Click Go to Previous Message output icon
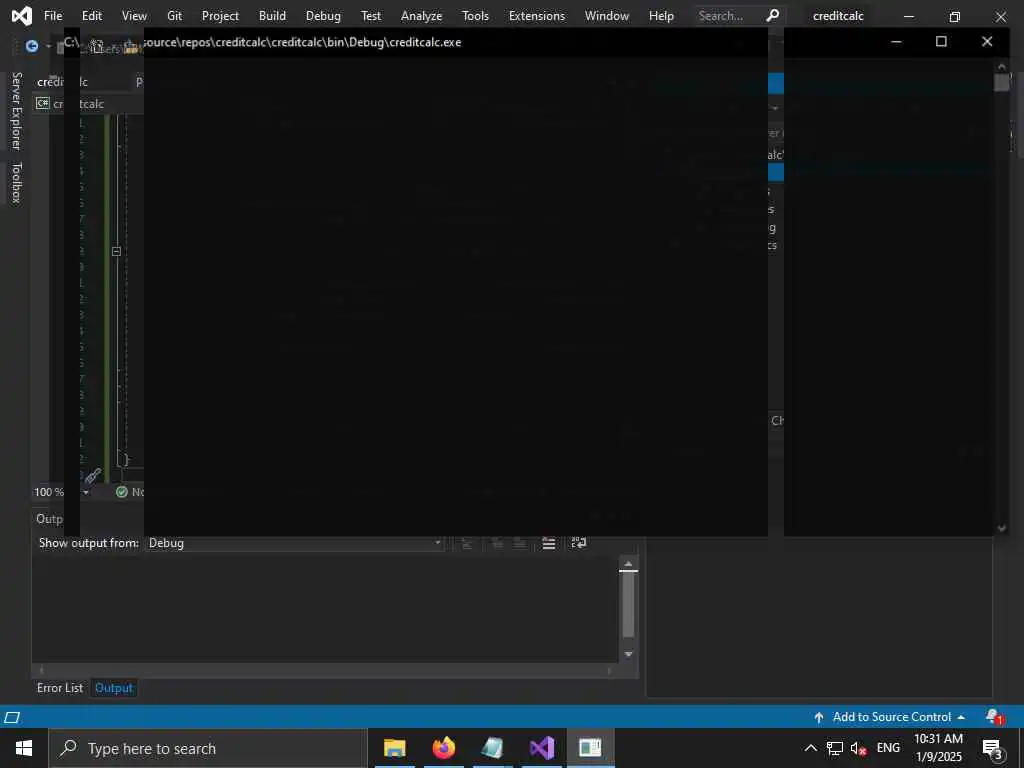This screenshot has width=1024, height=768. point(497,543)
